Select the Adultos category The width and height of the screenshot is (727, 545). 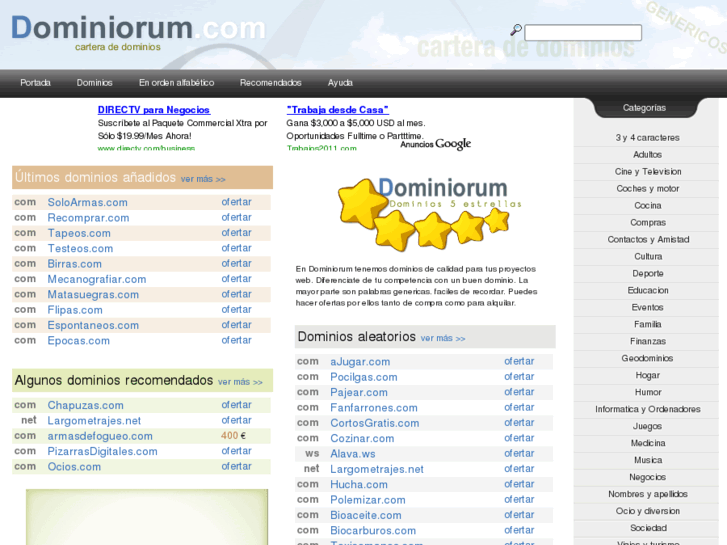(x=647, y=154)
